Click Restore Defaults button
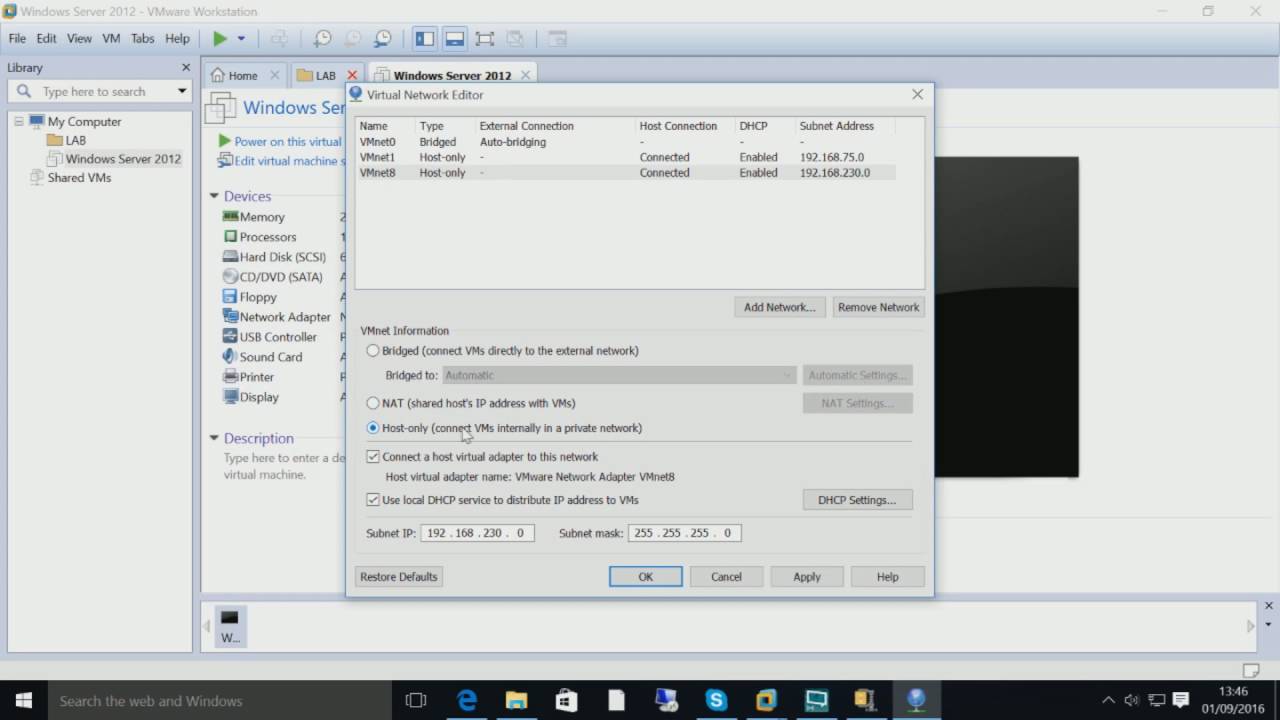Viewport: 1280px width, 720px height. coord(398,577)
